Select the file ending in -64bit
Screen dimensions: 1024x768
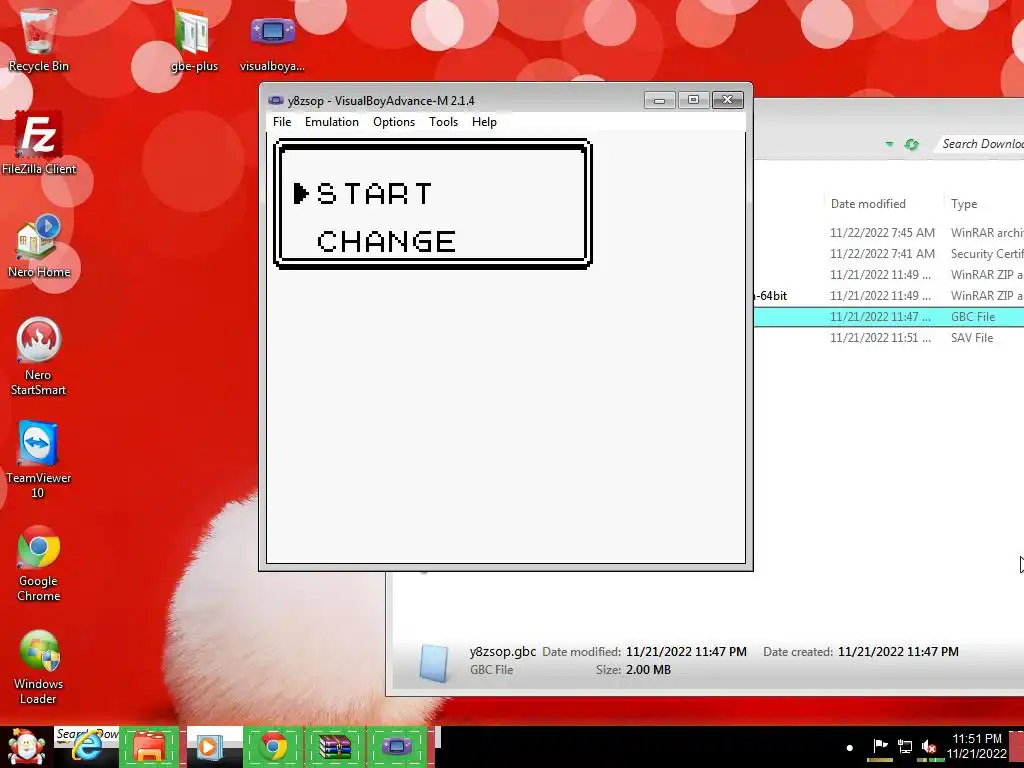[888, 296]
